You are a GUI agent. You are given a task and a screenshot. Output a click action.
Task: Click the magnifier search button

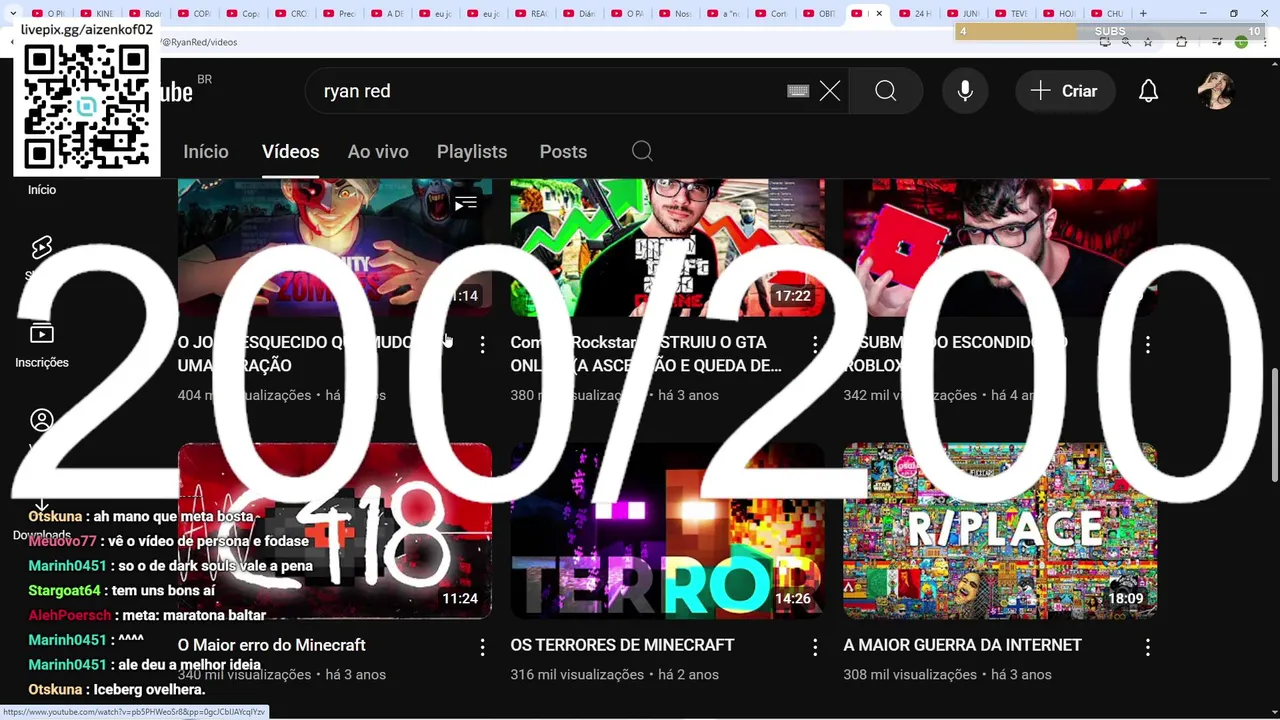pos(886,91)
